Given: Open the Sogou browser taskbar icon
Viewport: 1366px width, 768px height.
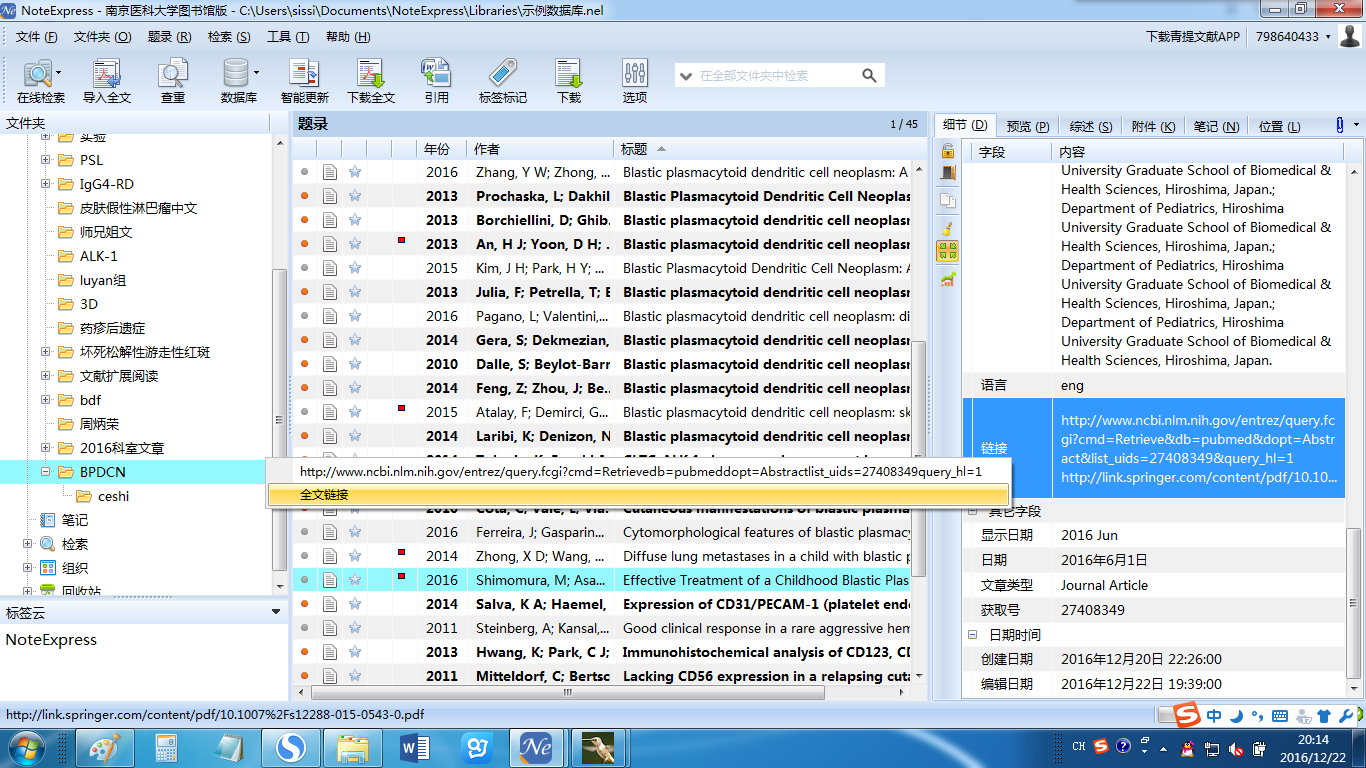Looking at the screenshot, I should 290,747.
